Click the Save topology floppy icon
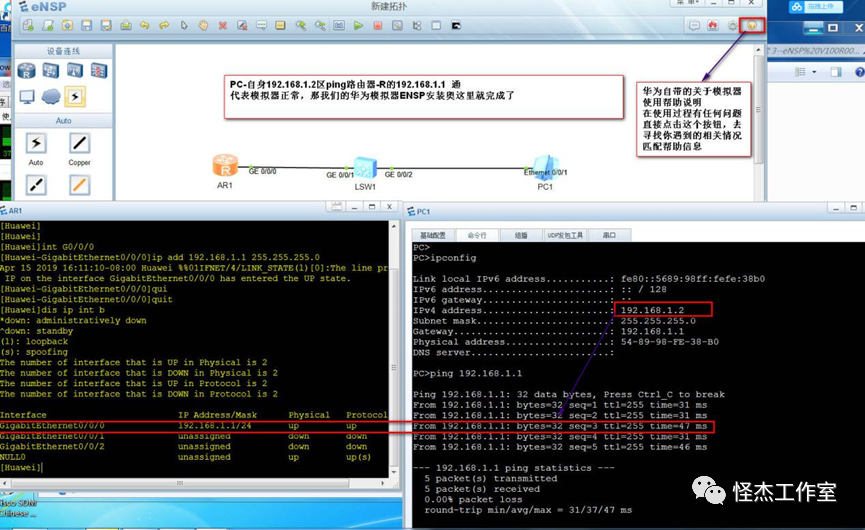The width and height of the screenshot is (865, 530). coord(87,25)
